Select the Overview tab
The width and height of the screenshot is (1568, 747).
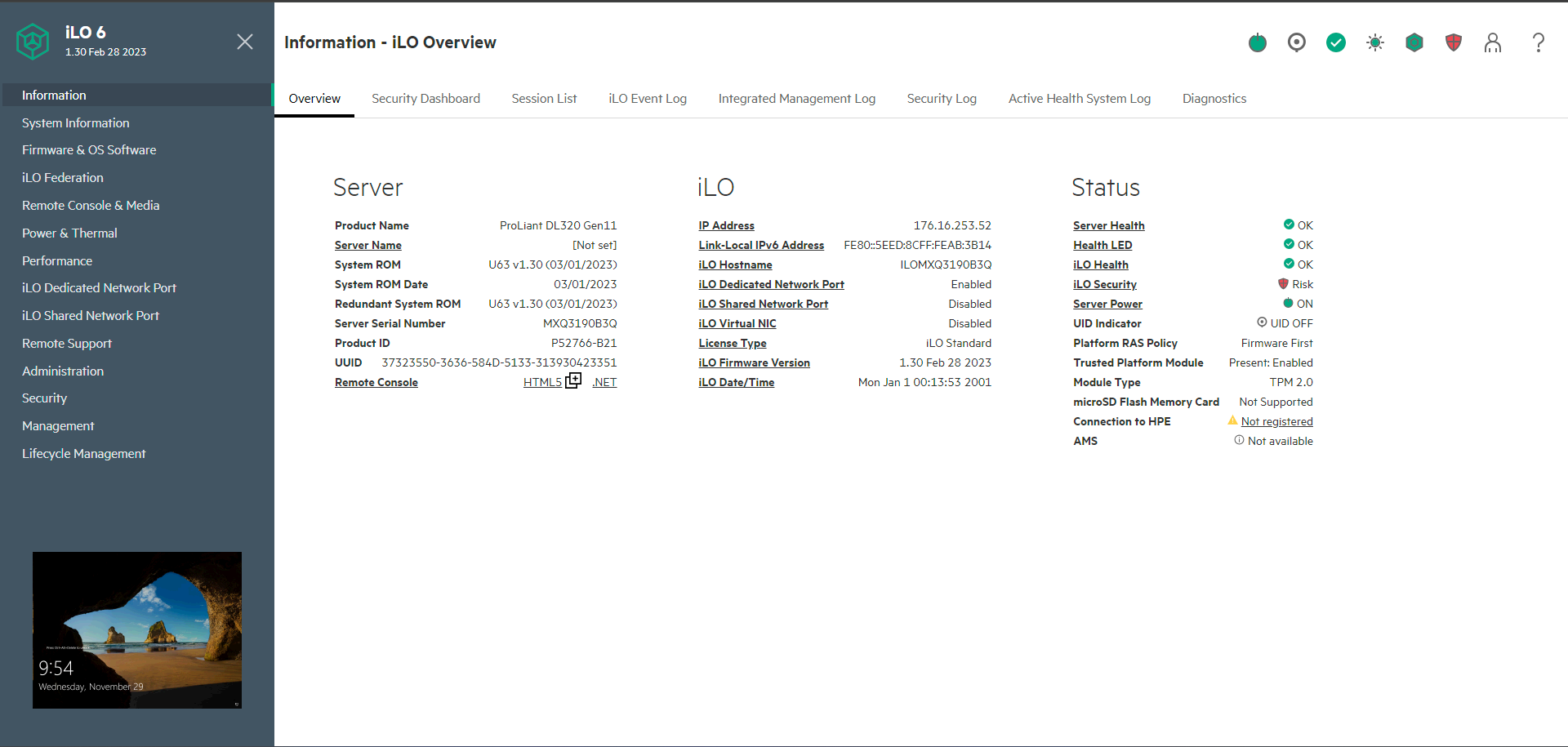click(314, 99)
